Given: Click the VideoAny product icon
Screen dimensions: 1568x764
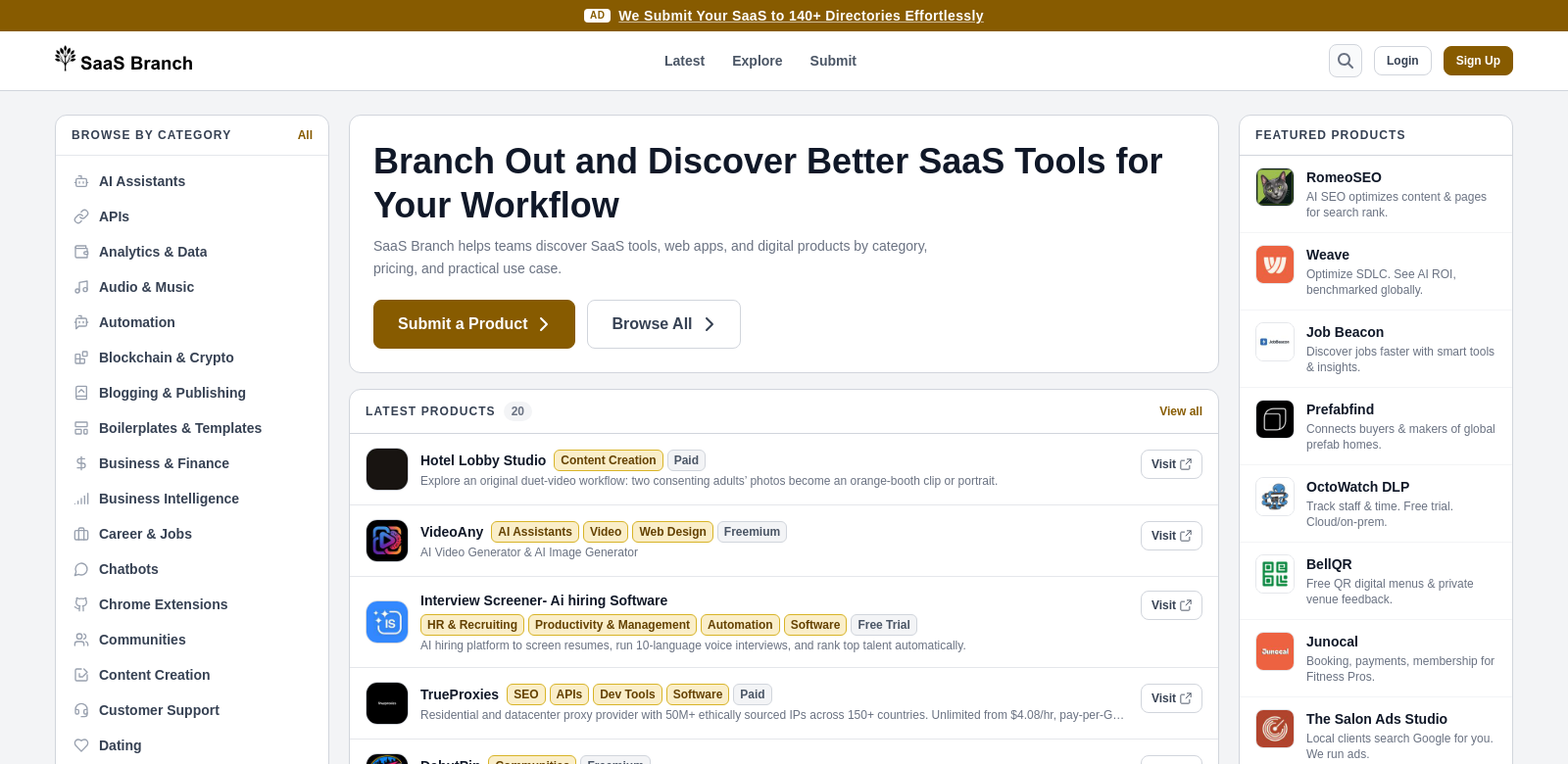Looking at the screenshot, I should 387,541.
